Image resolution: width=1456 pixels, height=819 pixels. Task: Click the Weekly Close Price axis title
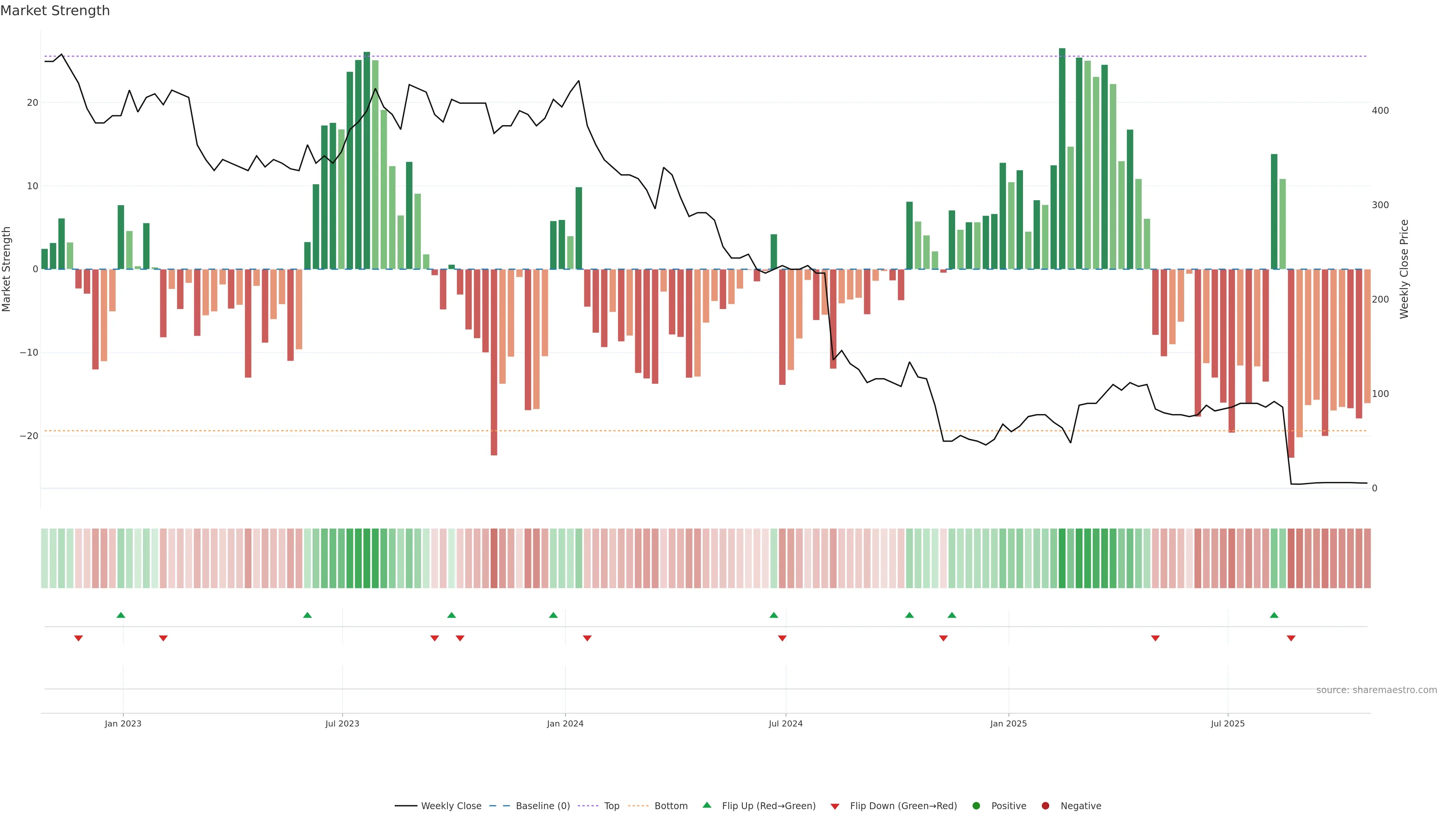(x=1404, y=269)
